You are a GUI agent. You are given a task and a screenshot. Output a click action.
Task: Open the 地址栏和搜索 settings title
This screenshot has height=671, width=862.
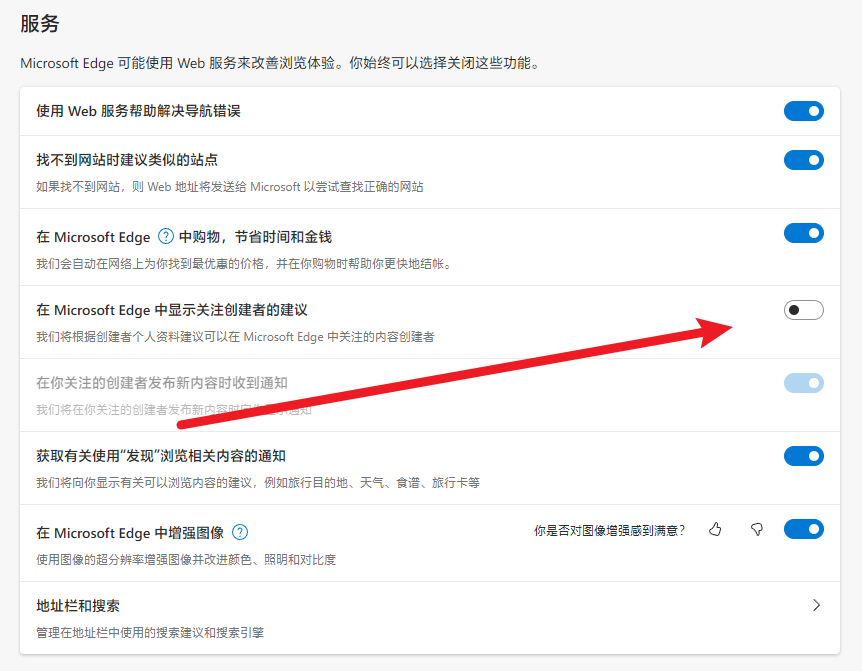[x=78, y=606]
